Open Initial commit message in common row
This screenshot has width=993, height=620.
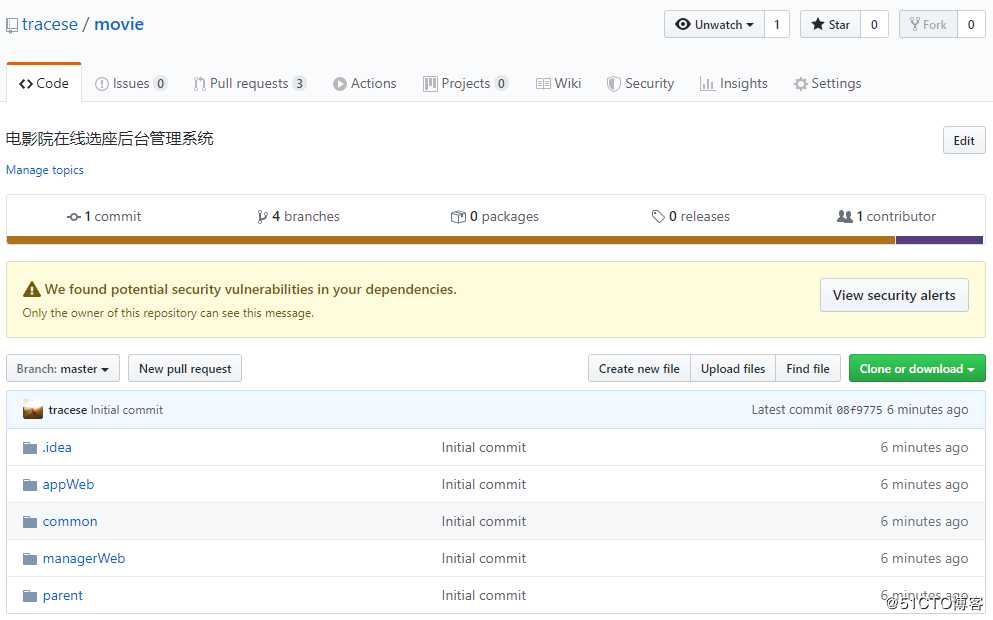click(x=484, y=521)
